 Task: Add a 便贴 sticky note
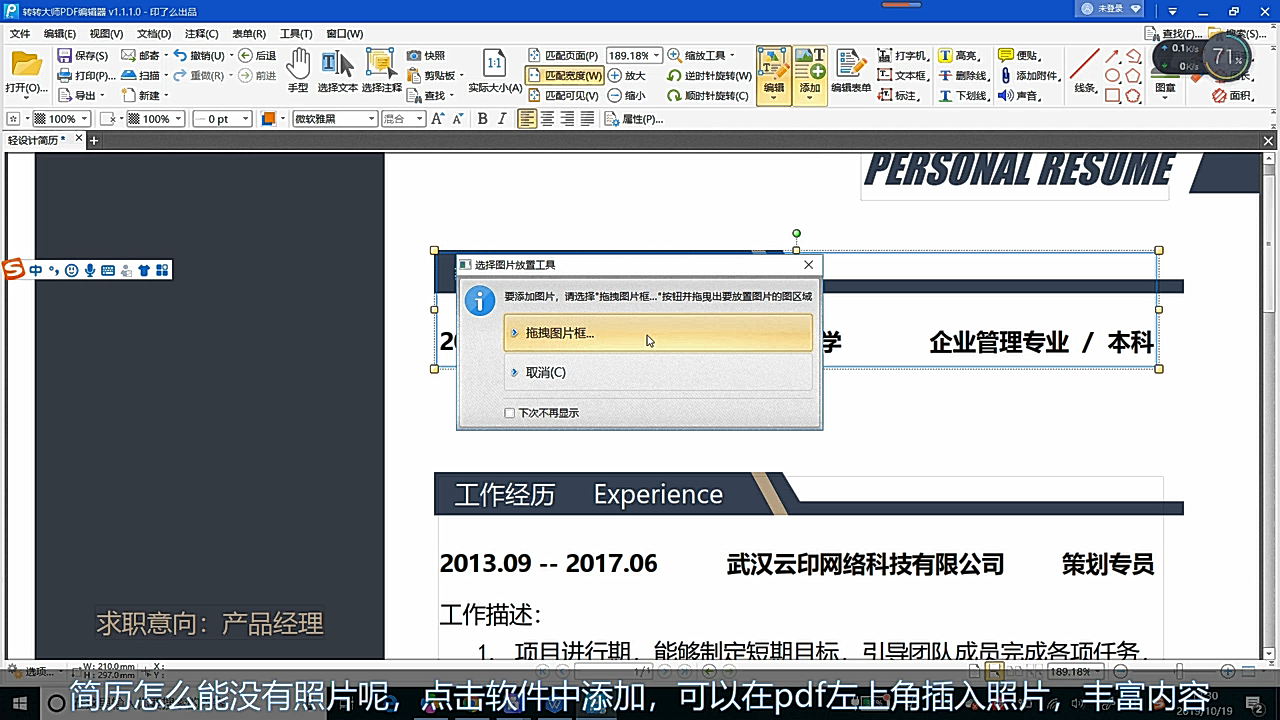pyautogui.click(x=1018, y=56)
